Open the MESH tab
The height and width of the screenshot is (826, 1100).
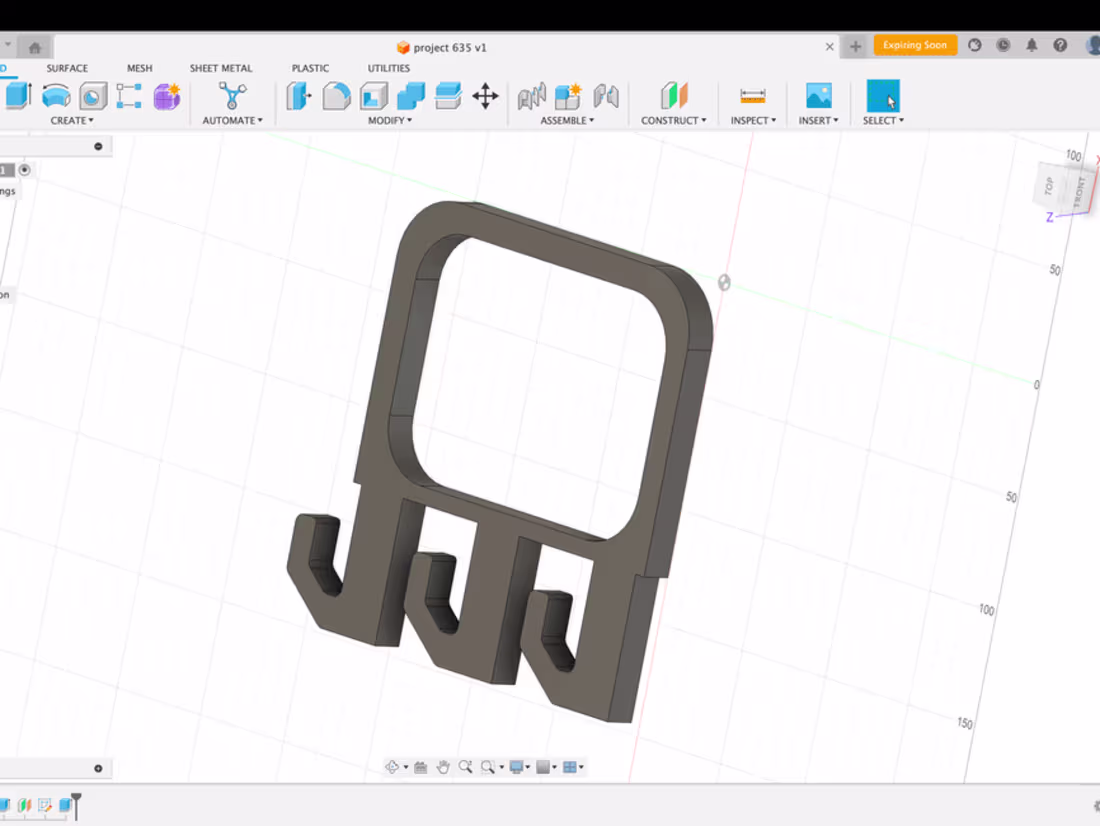point(139,68)
